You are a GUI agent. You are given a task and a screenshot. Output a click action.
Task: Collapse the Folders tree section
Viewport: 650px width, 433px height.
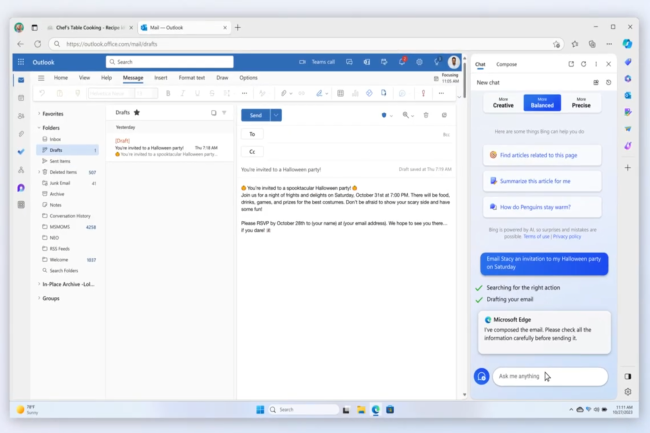tap(39, 127)
